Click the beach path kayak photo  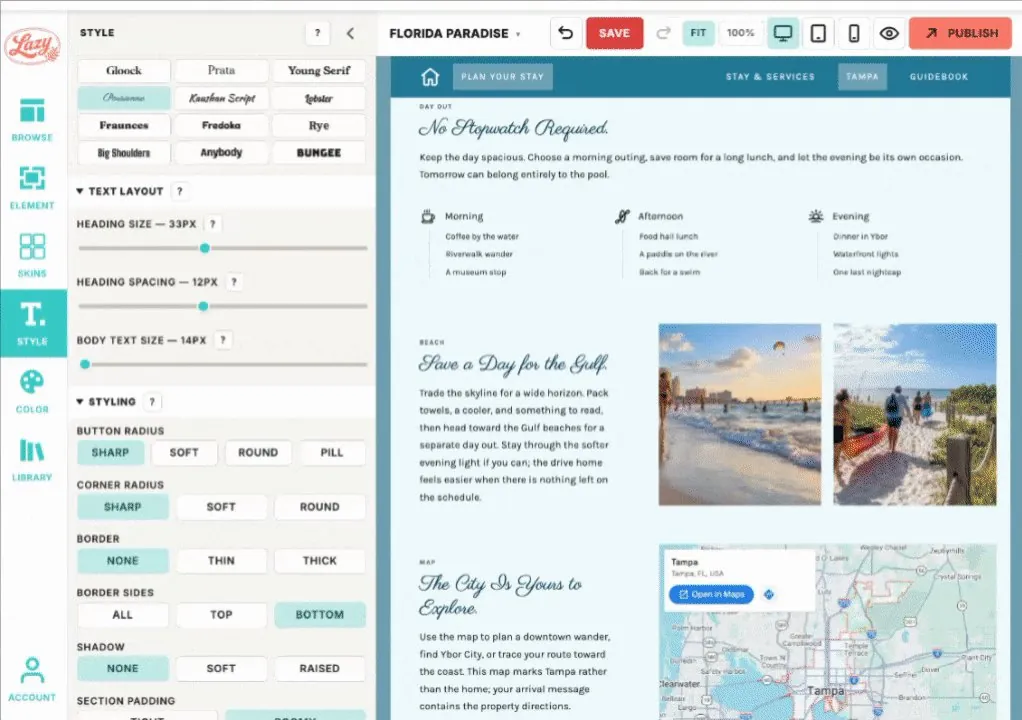pyautogui.click(x=914, y=414)
